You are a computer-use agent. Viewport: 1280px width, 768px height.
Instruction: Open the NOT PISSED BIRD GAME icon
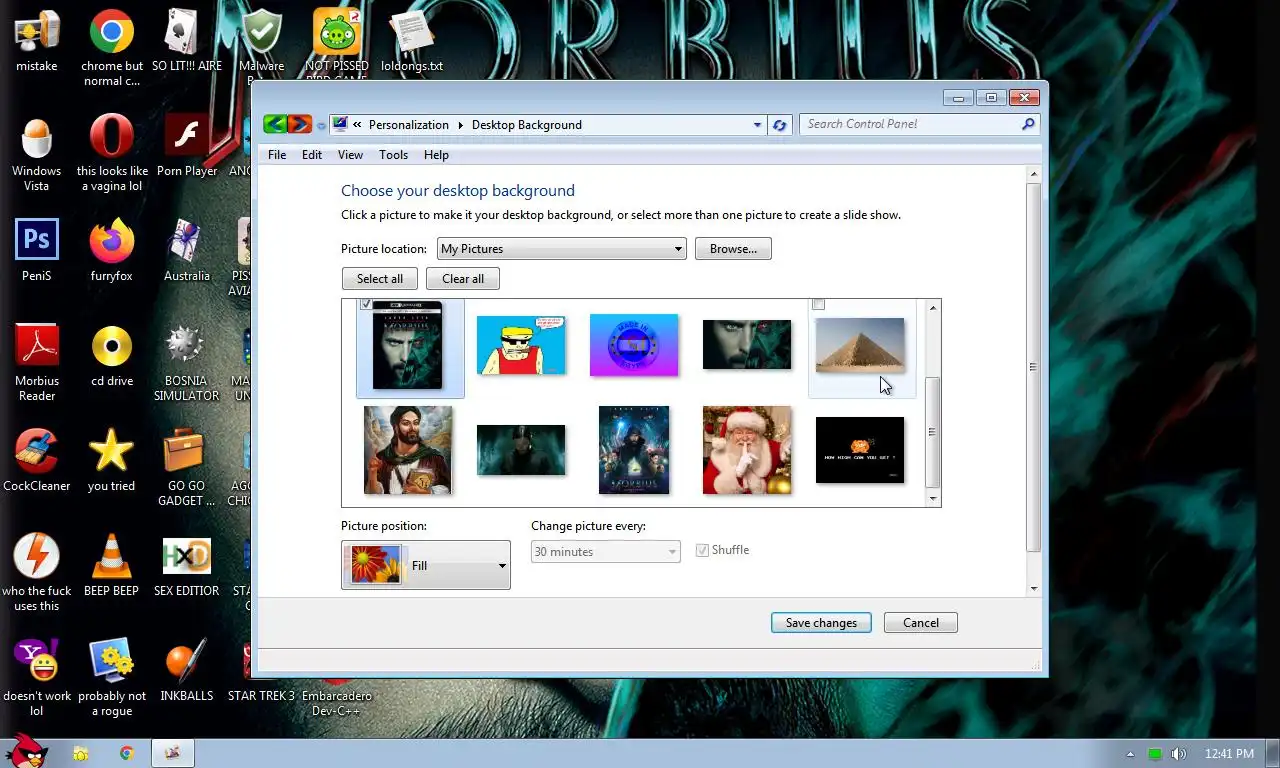[x=337, y=32]
